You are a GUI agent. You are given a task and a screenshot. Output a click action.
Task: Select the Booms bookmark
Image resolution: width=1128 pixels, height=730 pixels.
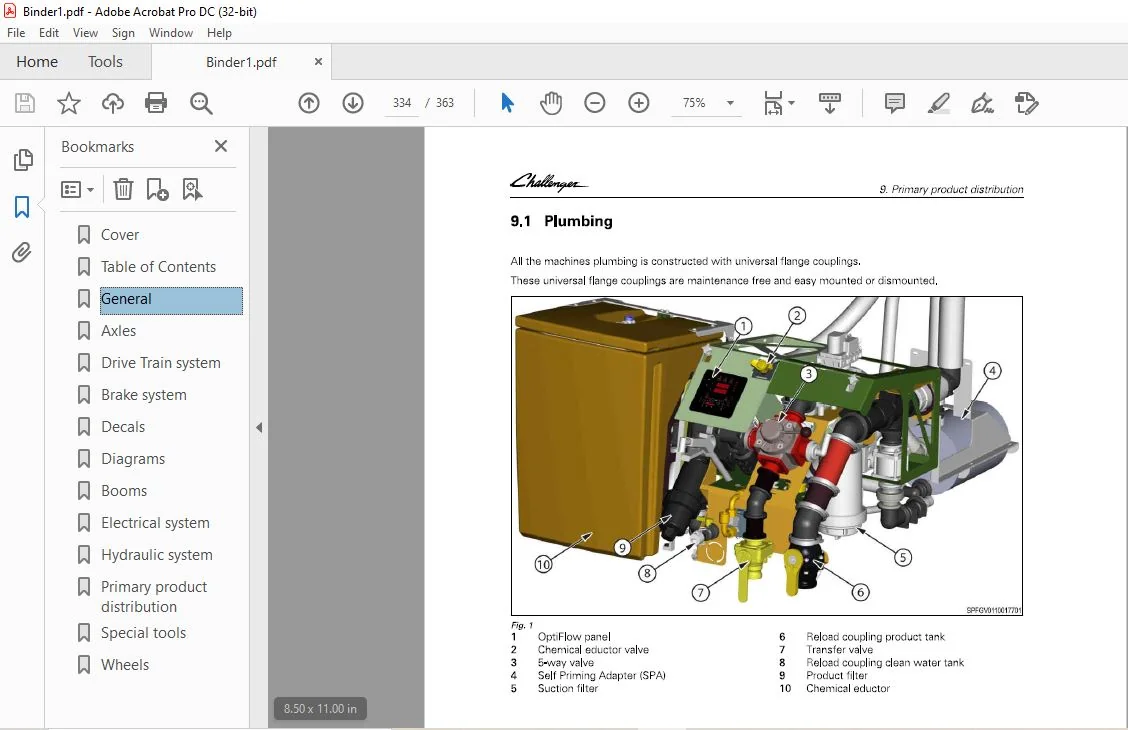124,491
